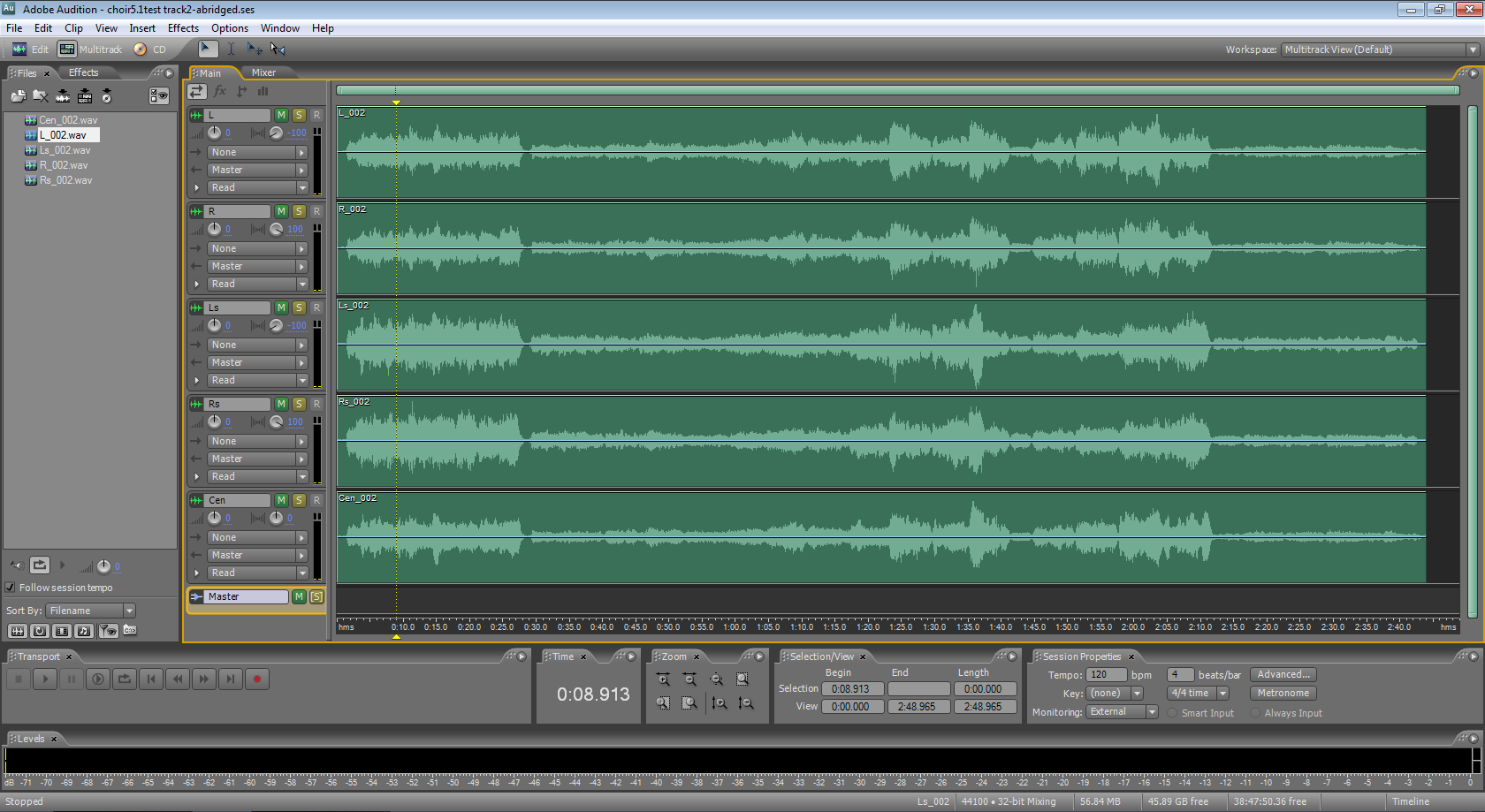The height and width of the screenshot is (812, 1485).
Task: Click the Advanced button in Session Properties
Action: (1283, 674)
